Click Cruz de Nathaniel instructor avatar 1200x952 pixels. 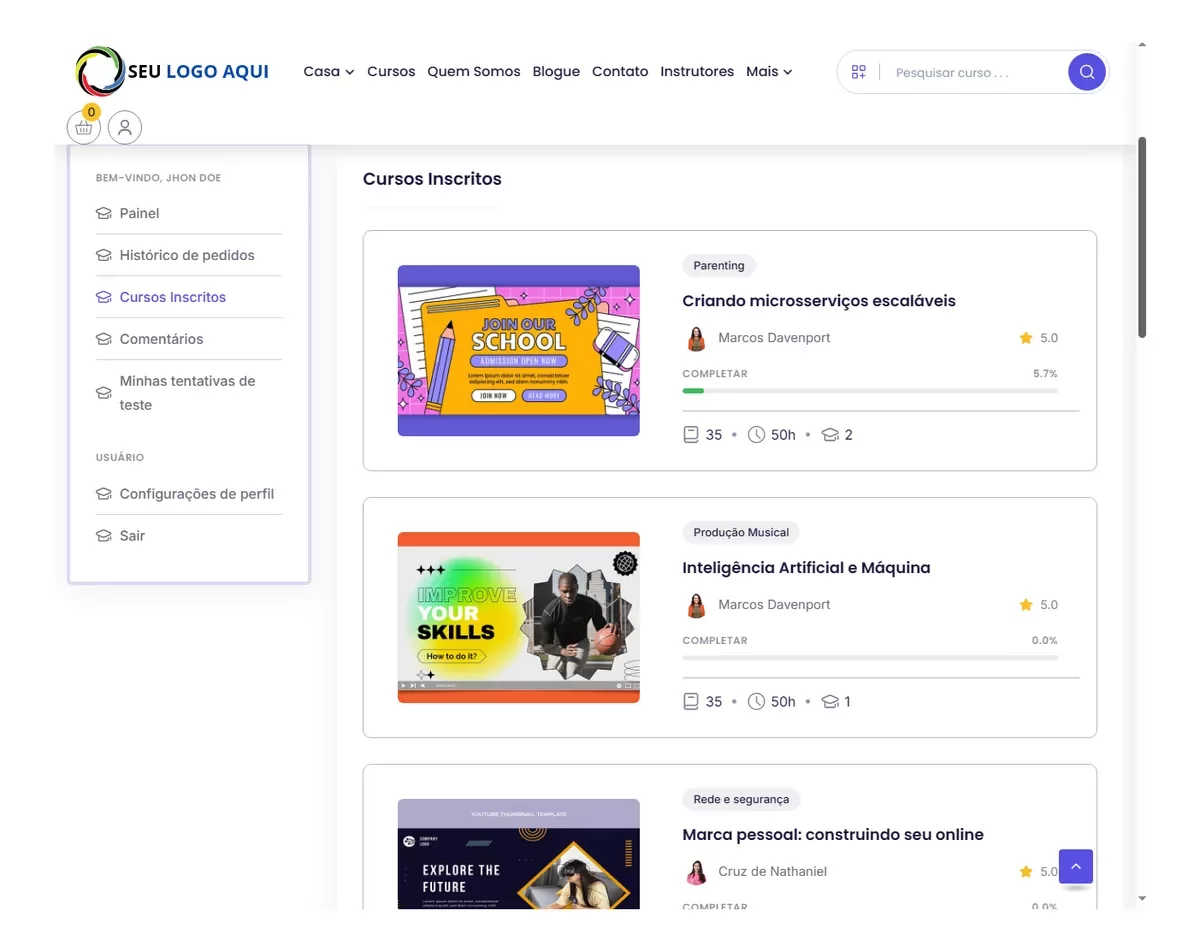pos(696,872)
